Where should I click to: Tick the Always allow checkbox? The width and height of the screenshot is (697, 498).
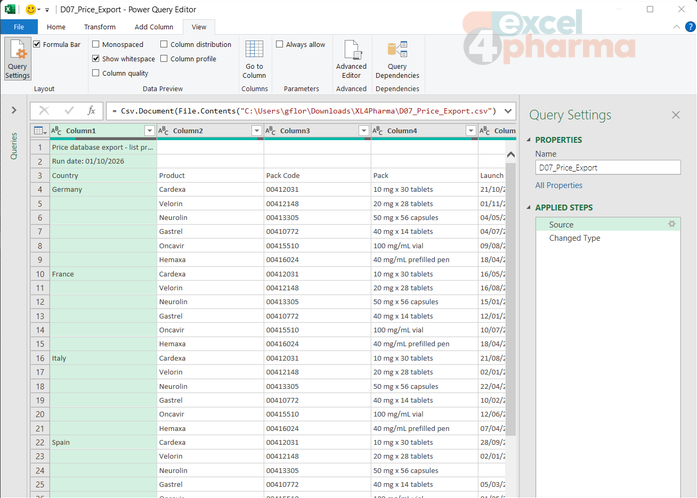[x=279, y=44]
